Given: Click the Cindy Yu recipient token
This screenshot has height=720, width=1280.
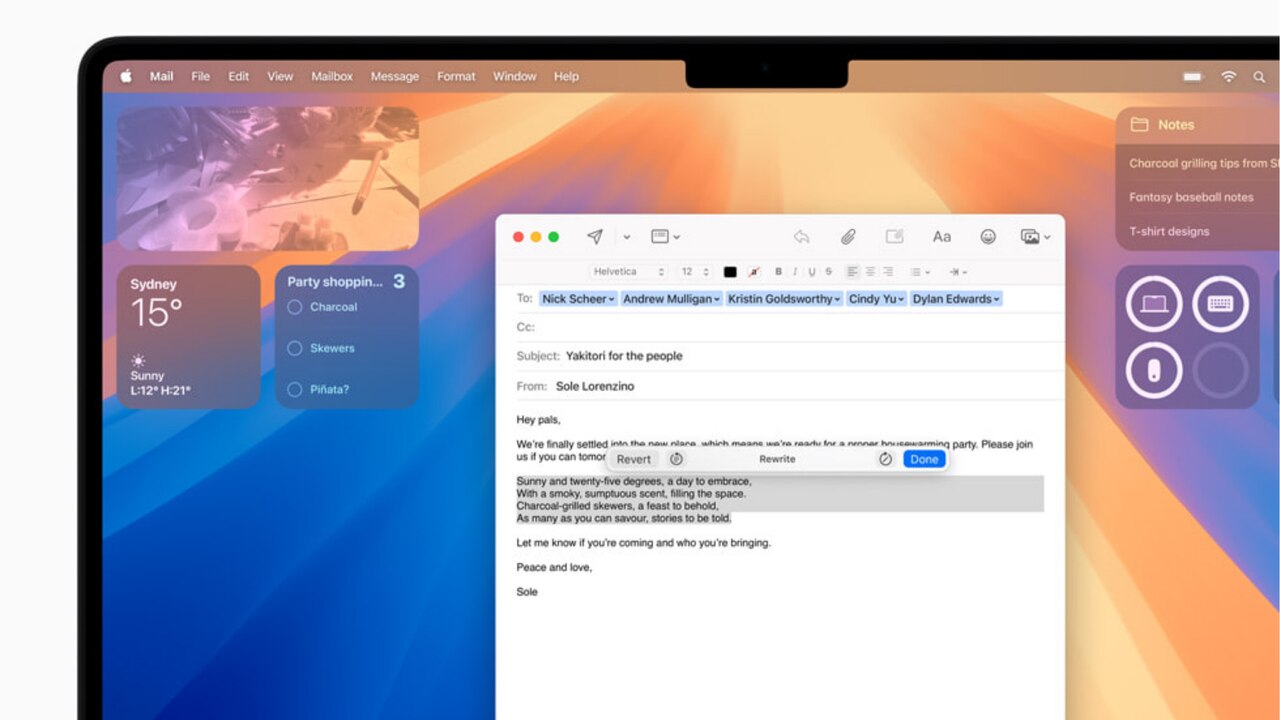Looking at the screenshot, I should click(877, 299).
